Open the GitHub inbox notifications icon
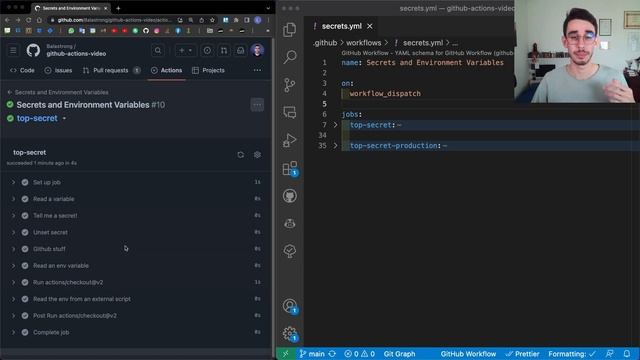Image resolution: width=640 pixels, height=360 pixels. (x=240, y=51)
